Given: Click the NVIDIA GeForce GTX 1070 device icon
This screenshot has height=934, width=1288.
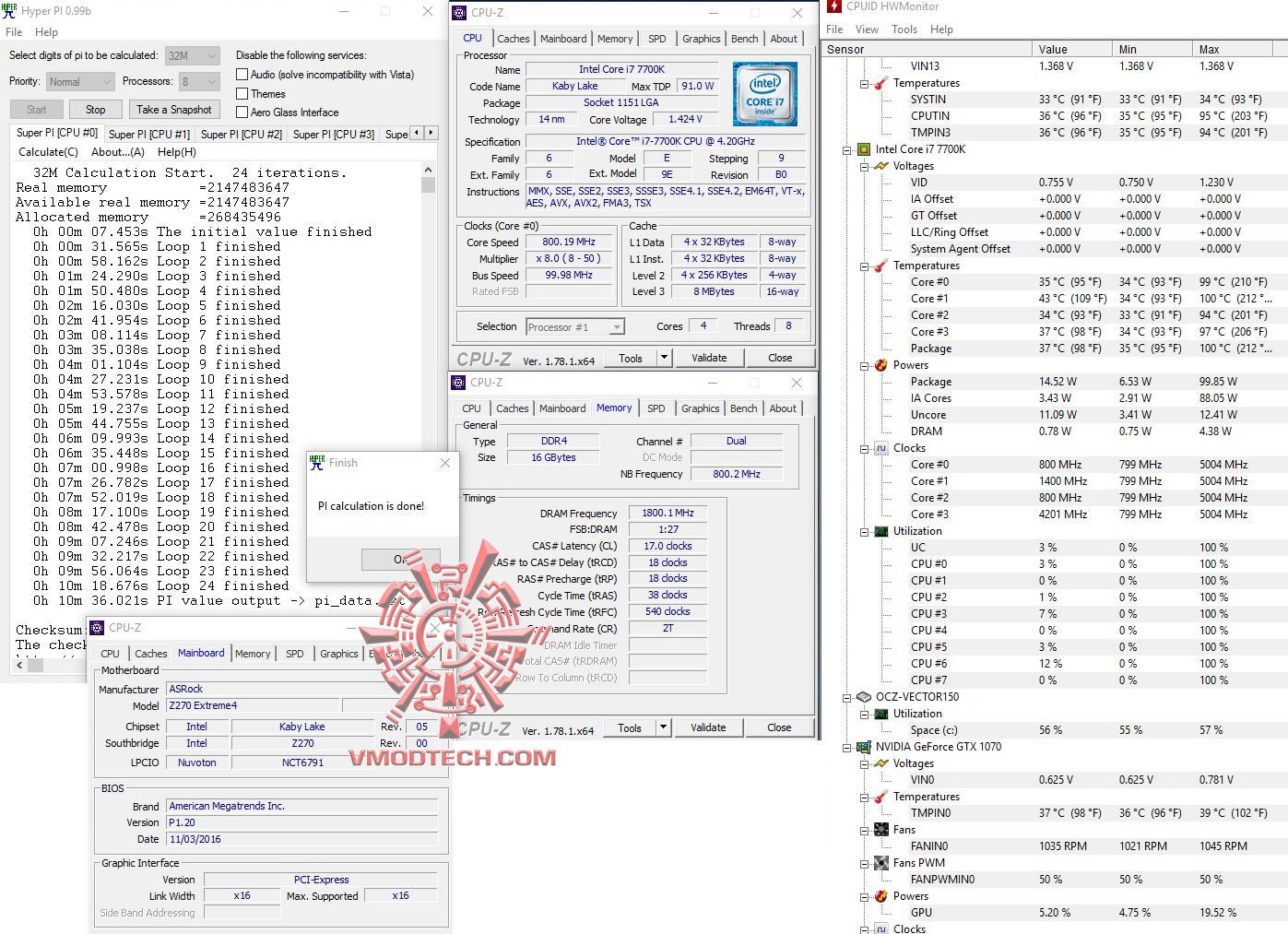Looking at the screenshot, I should pyautogui.click(x=863, y=747).
